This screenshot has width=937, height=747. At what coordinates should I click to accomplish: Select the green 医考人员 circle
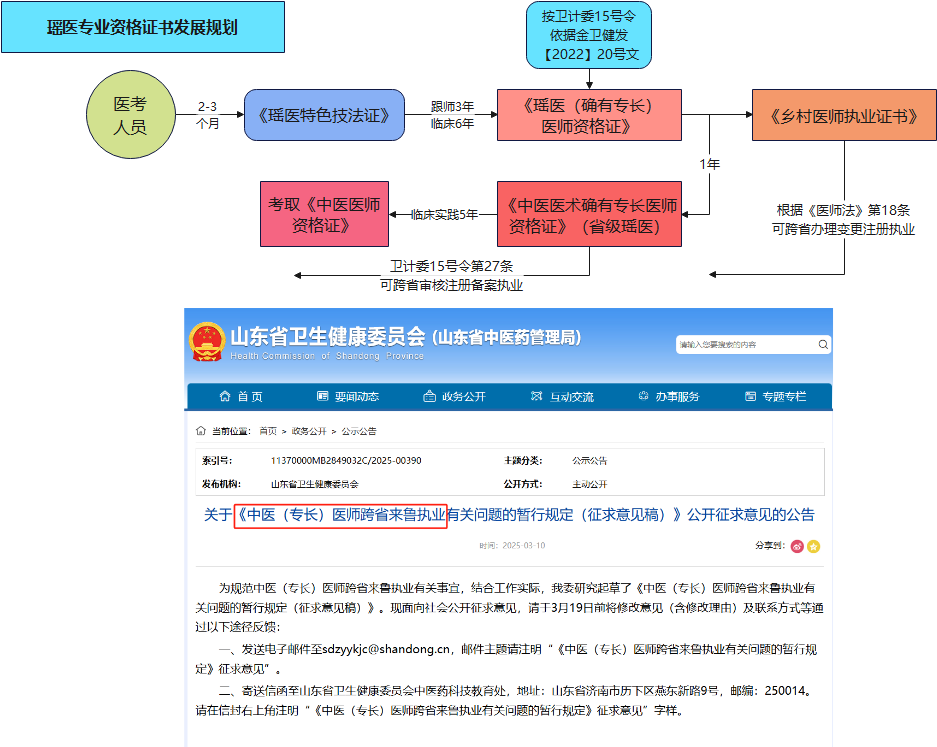click(130, 115)
